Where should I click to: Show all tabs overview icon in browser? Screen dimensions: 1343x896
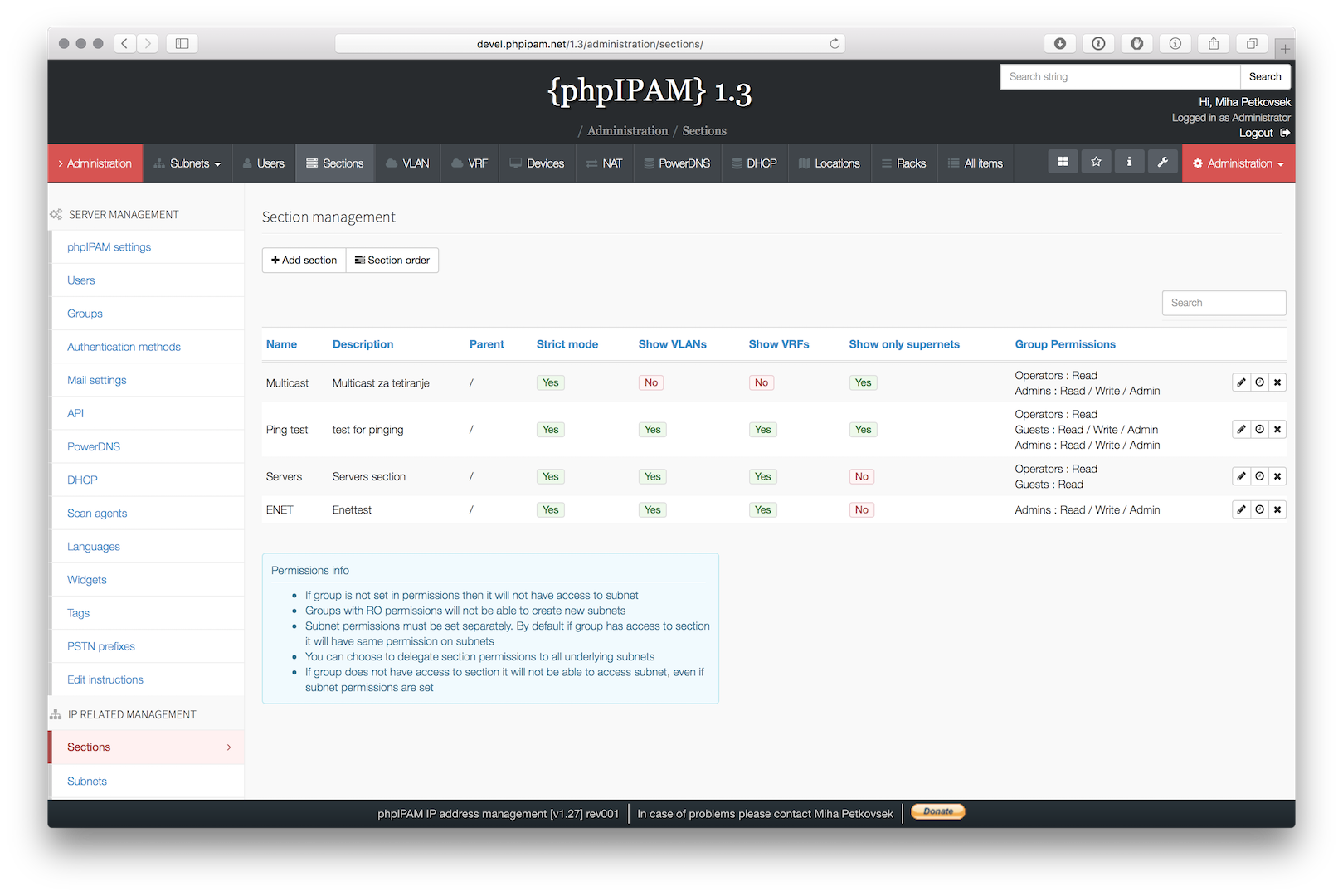[x=1252, y=43]
